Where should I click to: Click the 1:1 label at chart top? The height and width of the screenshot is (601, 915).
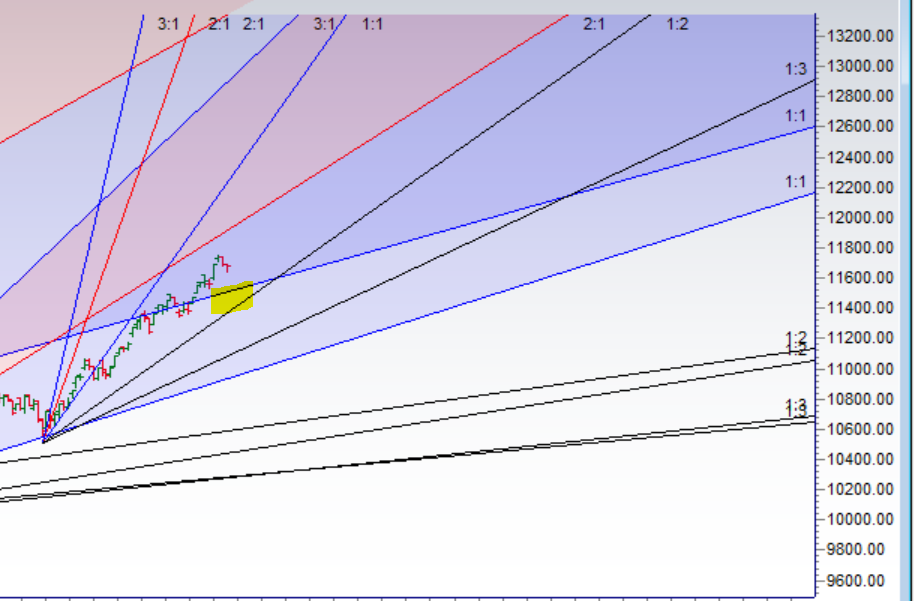tap(372, 24)
